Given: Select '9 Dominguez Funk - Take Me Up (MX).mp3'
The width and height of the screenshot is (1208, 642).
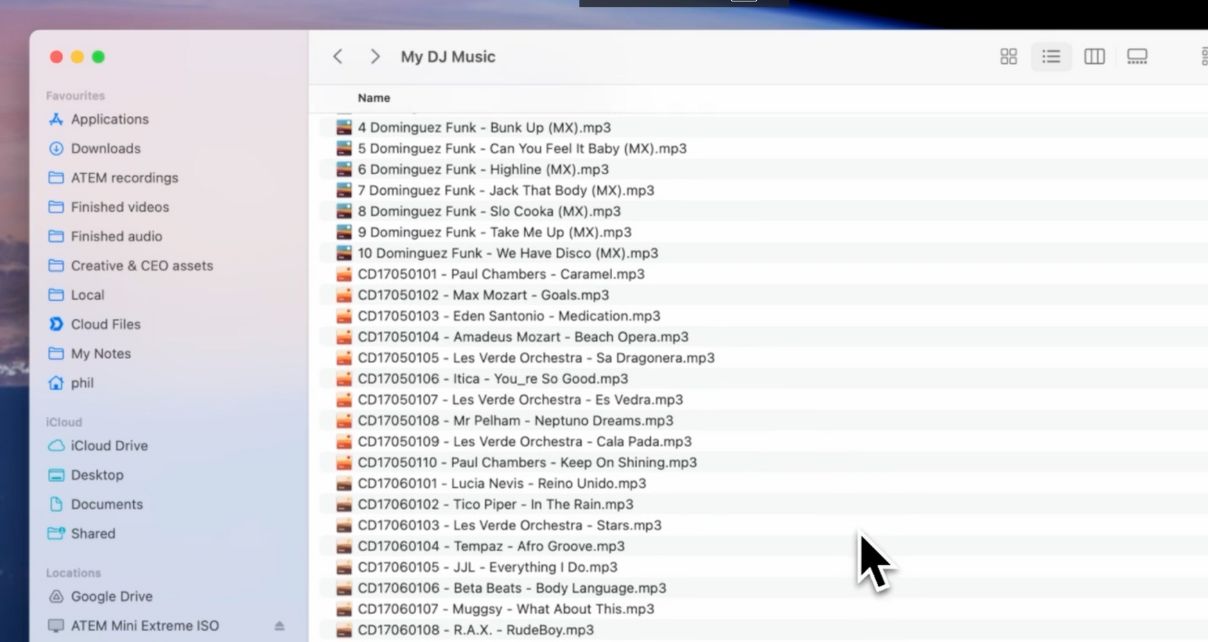Looking at the screenshot, I should (494, 233).
